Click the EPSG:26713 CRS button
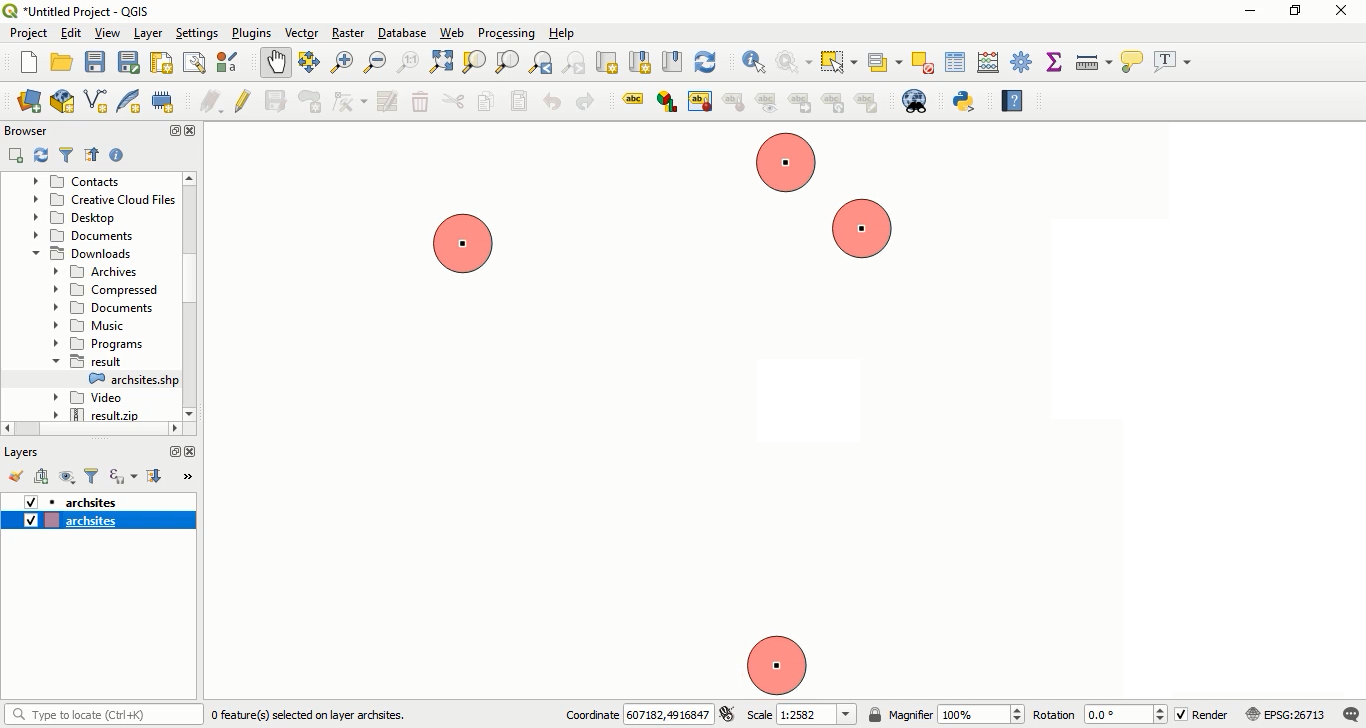Viewport: 1366px width, 728px height. (x=1285, y=715)
